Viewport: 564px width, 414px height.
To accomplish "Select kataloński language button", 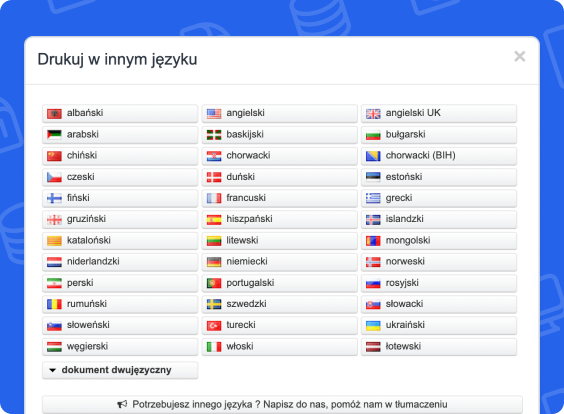I will click(120, 240).
